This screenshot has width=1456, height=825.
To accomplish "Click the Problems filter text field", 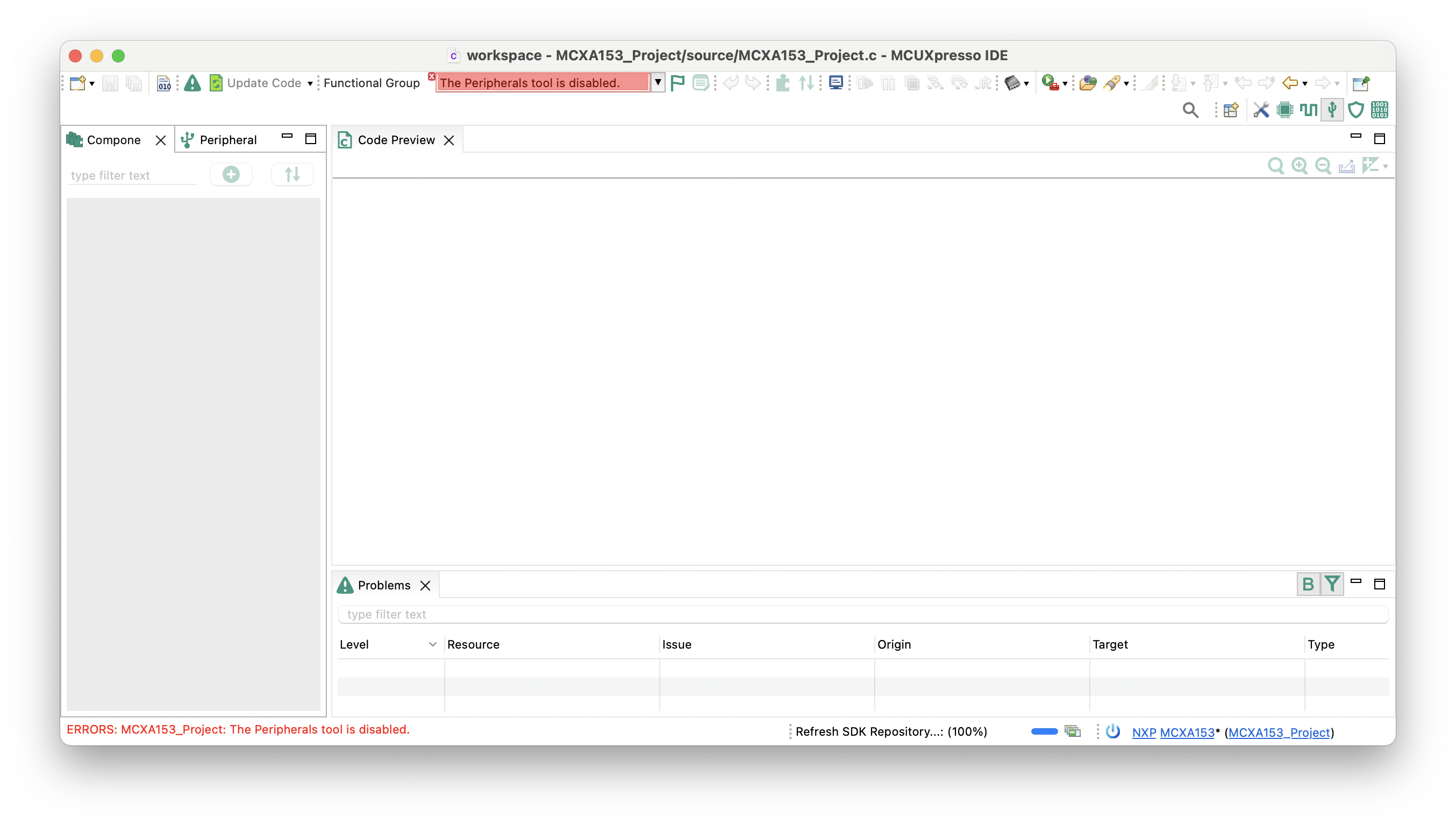I will pos(862,614).
